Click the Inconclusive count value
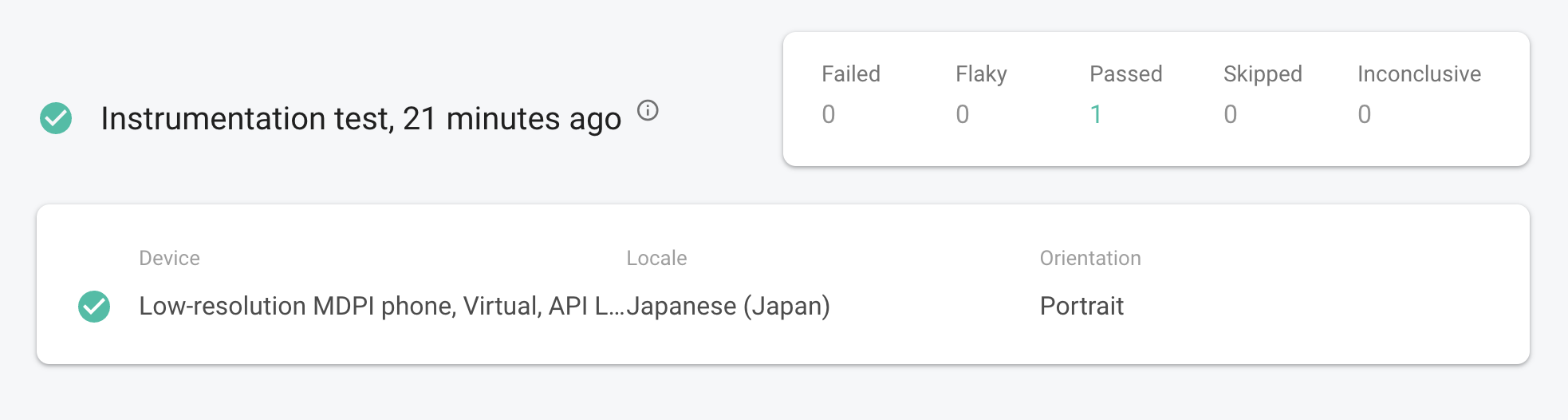Viewport: 1568px width, 420px height. click(1365, 115)
